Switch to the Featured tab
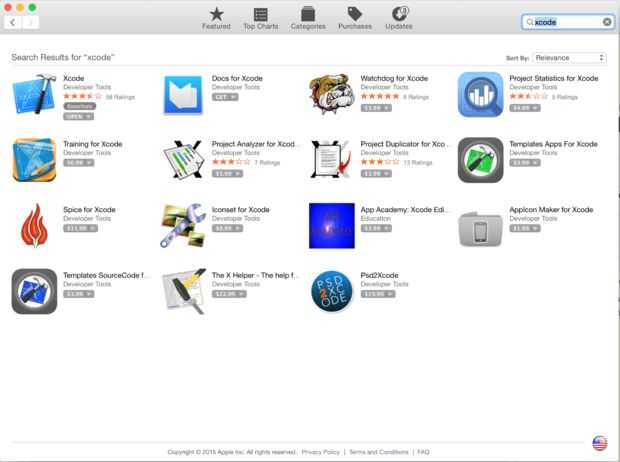Image resolution: width=620 pixels, height=462 pixels. (x=216, y=19)
